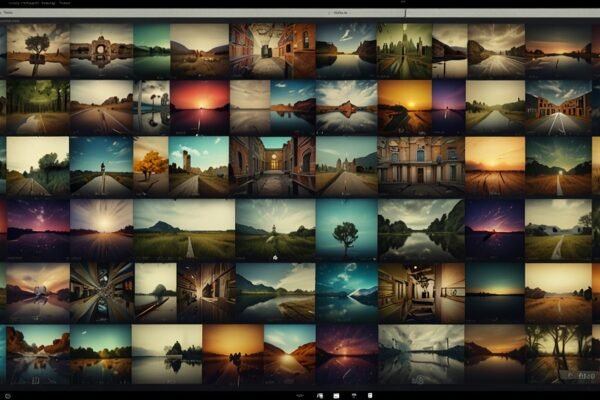Image resolution: width=600 pixels, height=400 pixels.
Task: Click the leftmost icon in the bottom-center toolbar
Action: [301, 395]
